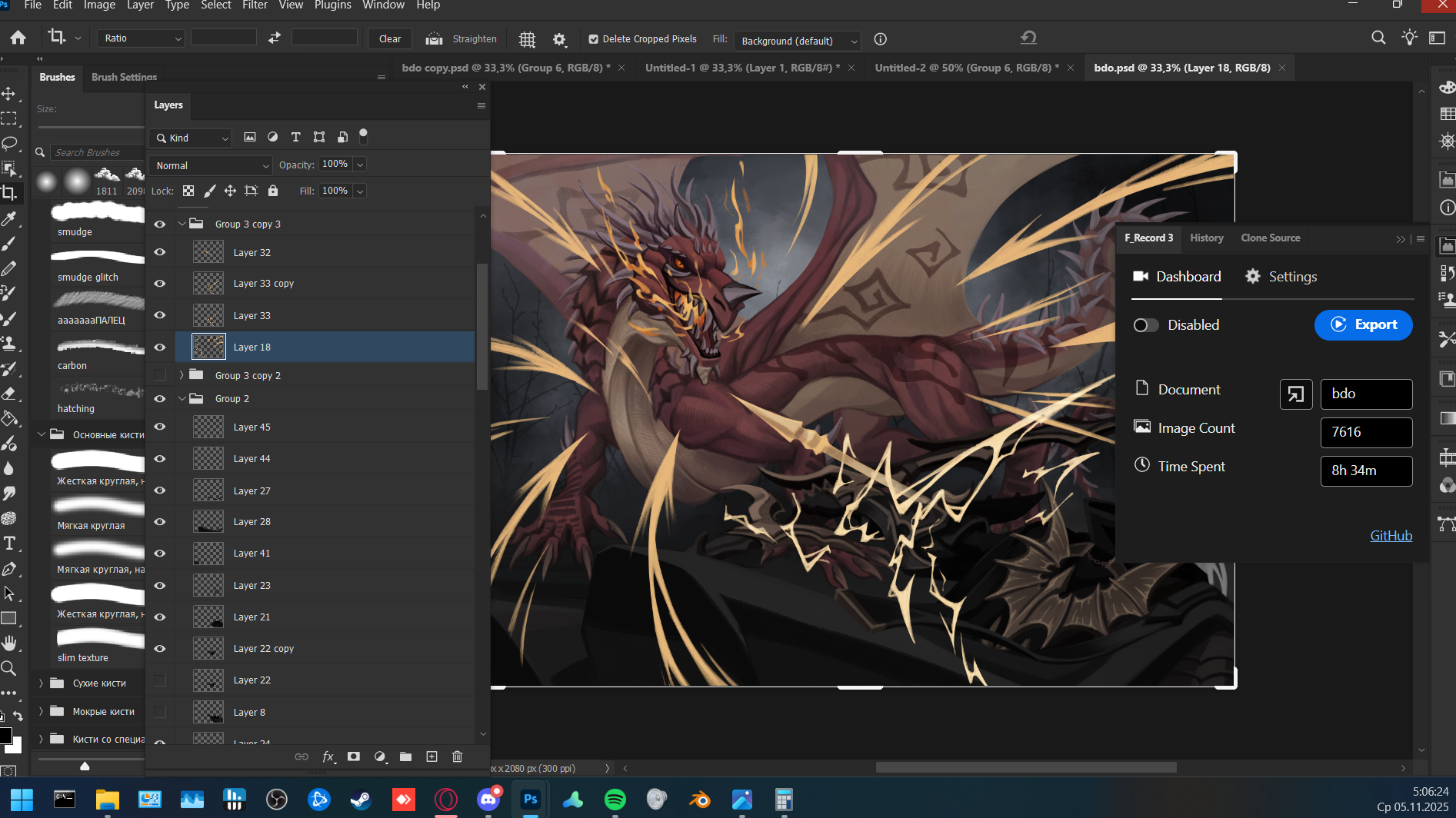Enable the F_Record Disabled toggle switch

click(x=1145, y=325)
